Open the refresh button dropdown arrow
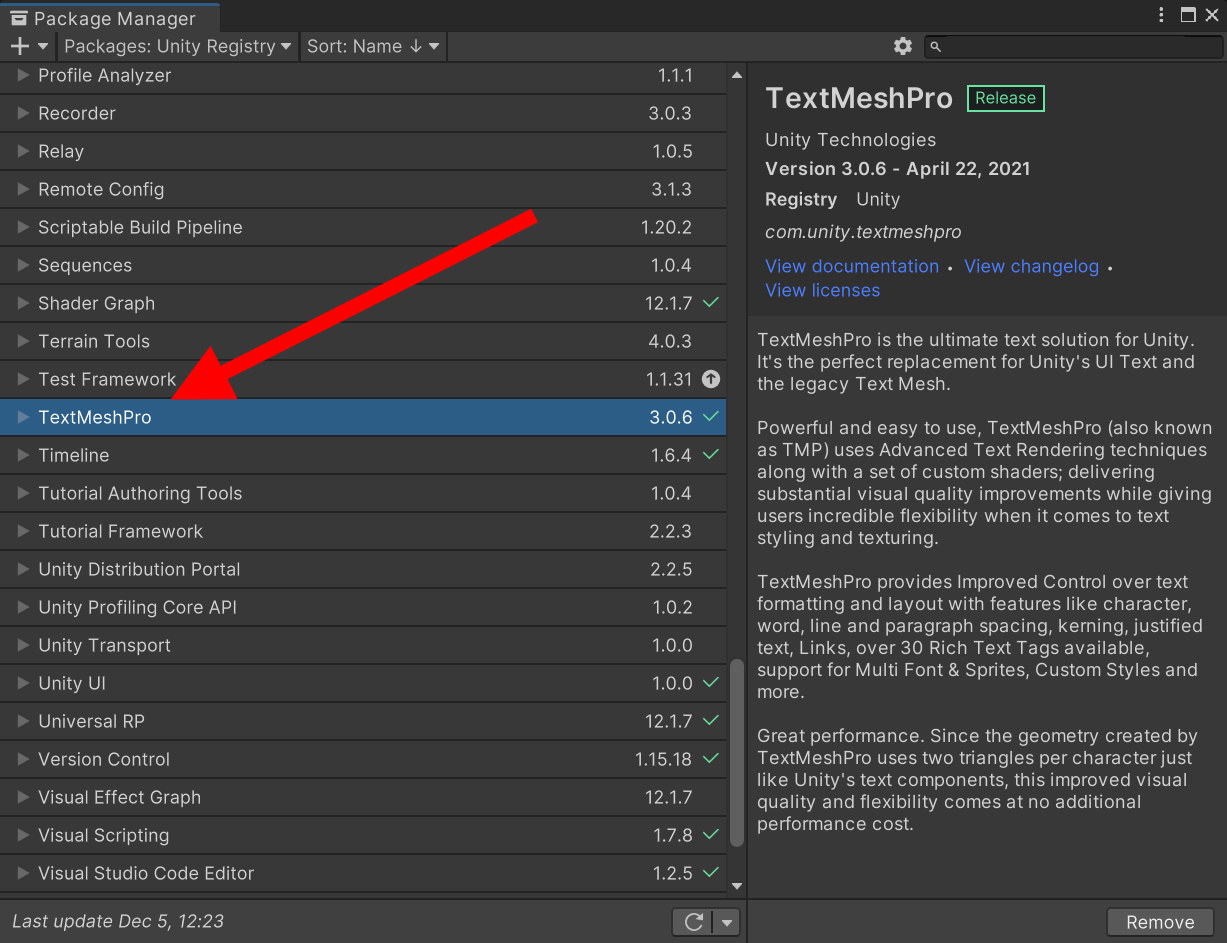The height and width of the screenshot is (943, 1227). point(727,922)
